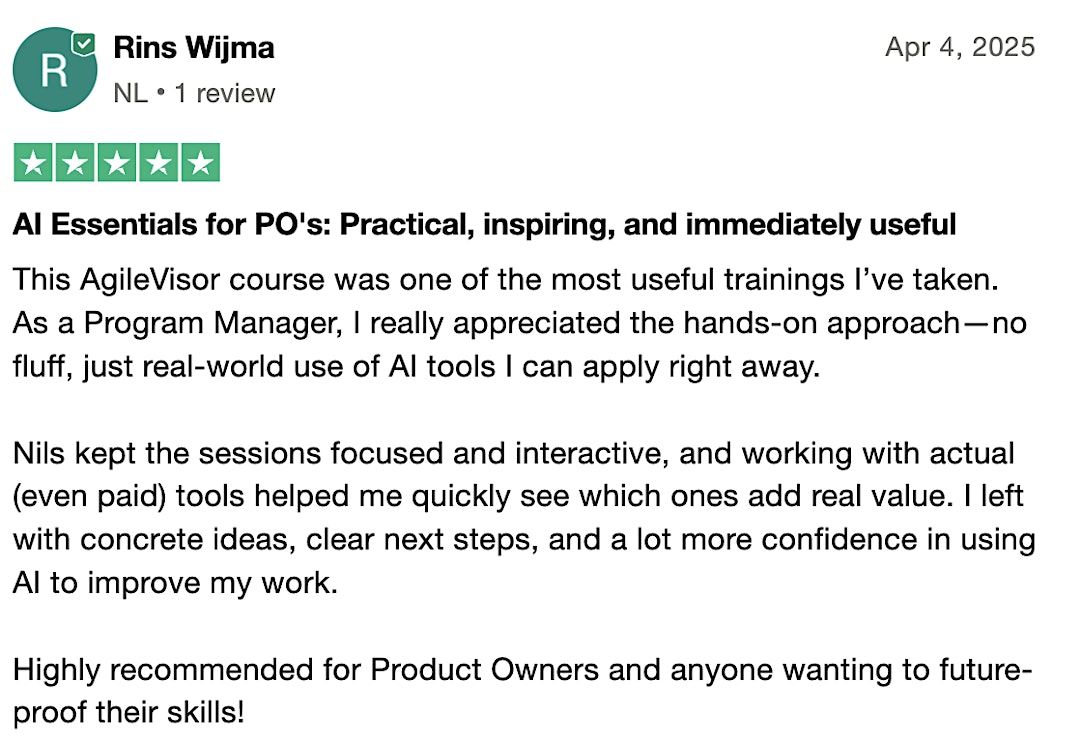Click the third star in the rating
This screenshot has height=740, width=1065.
[116, 163]
